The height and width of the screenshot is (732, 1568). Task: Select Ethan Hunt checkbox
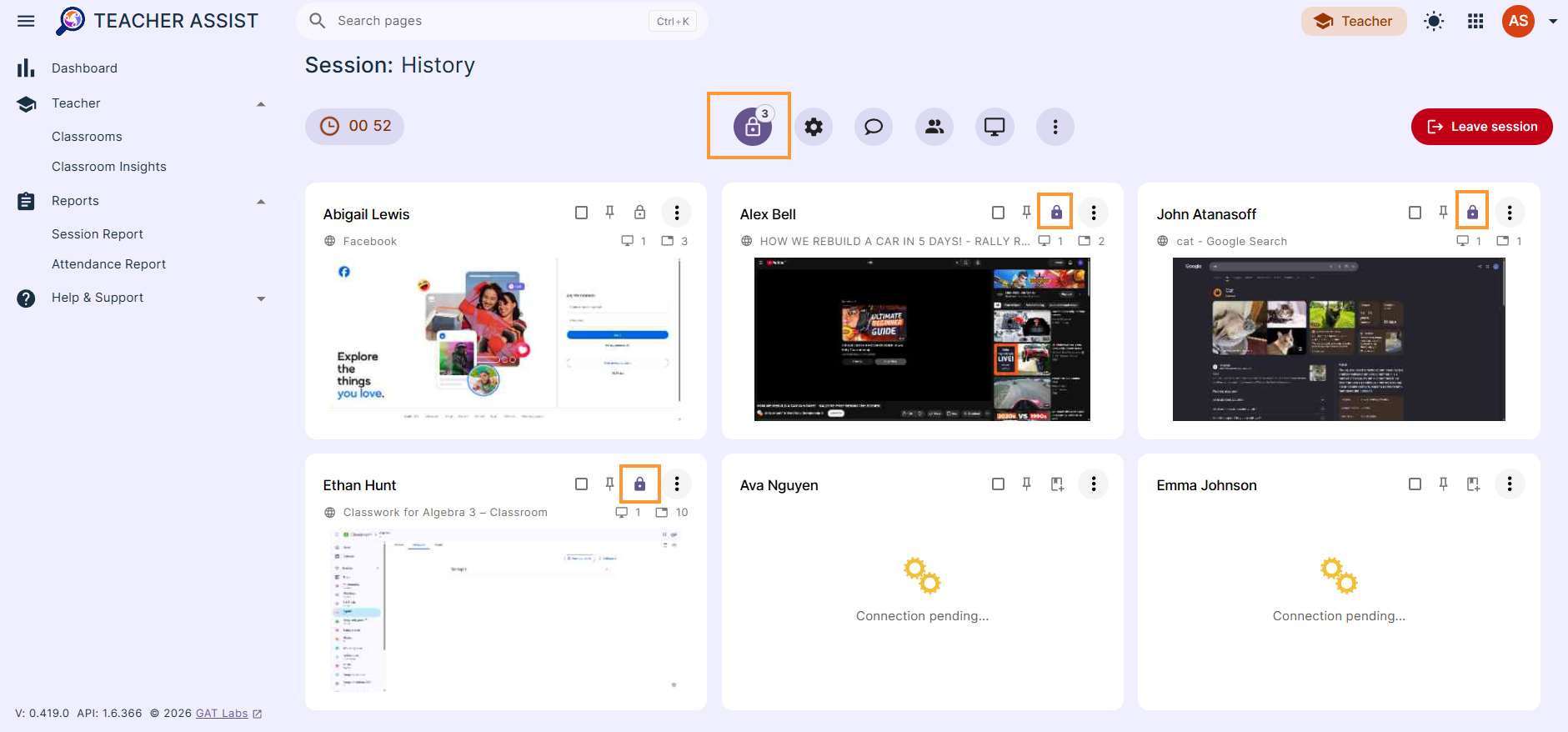(x=581, y=484)
